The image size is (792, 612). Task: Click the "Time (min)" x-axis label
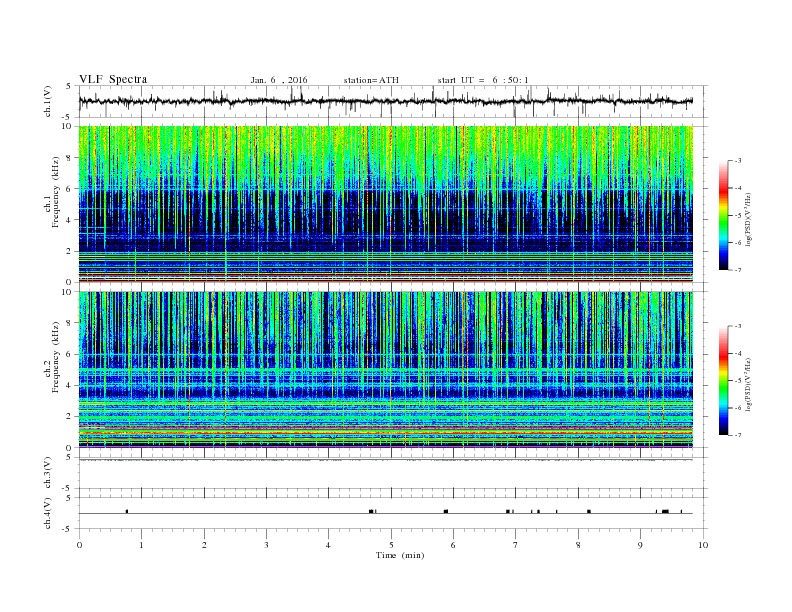click(400, 555)
